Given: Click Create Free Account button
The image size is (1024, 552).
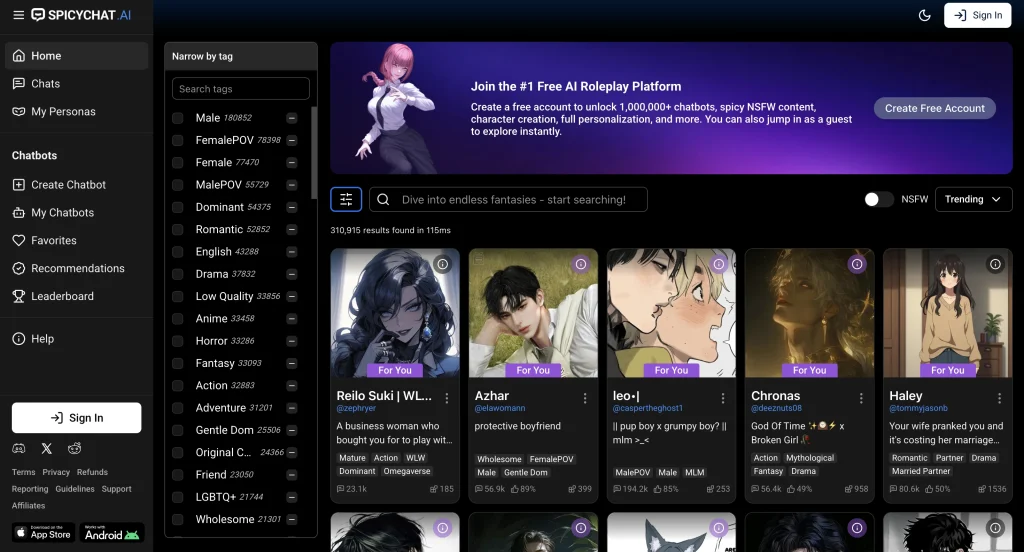Looking at the screenshot, I should 935,108.
